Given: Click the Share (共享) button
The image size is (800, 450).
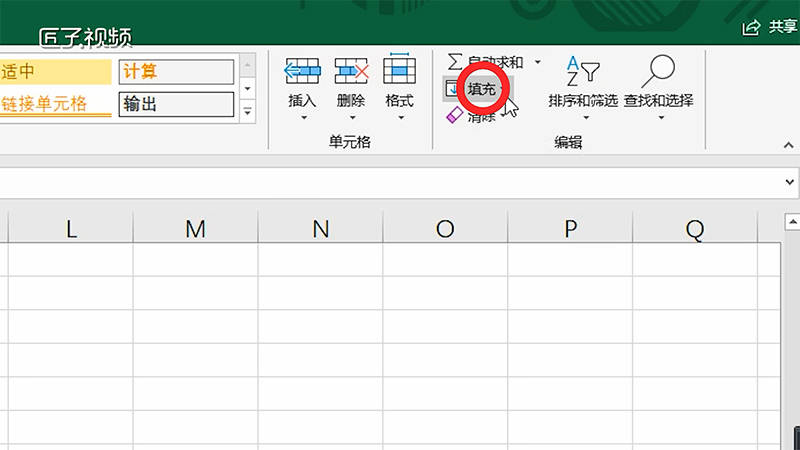Looking at the screenshot, I should [x=768, y=28].
